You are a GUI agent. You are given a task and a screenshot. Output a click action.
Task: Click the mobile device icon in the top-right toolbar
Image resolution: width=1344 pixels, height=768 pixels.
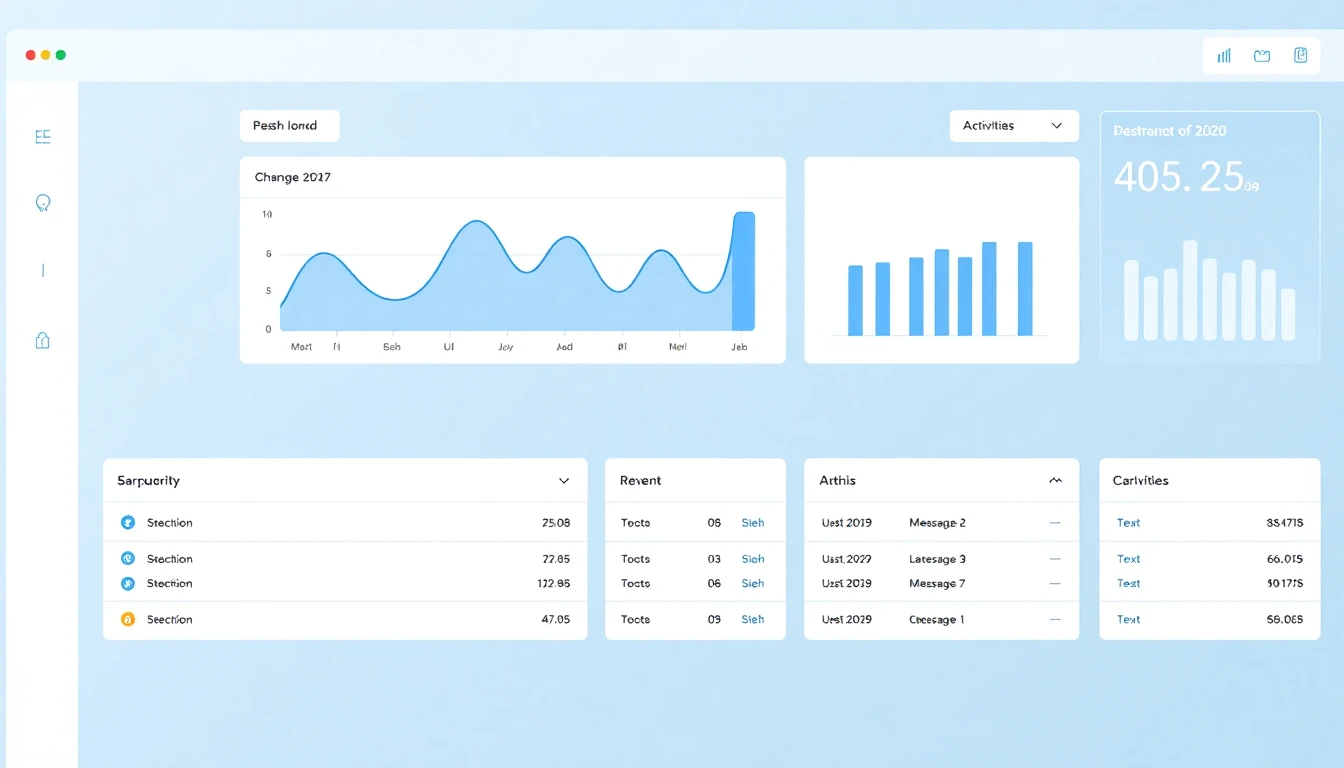pyautogui.click(x=1300, y=55)
